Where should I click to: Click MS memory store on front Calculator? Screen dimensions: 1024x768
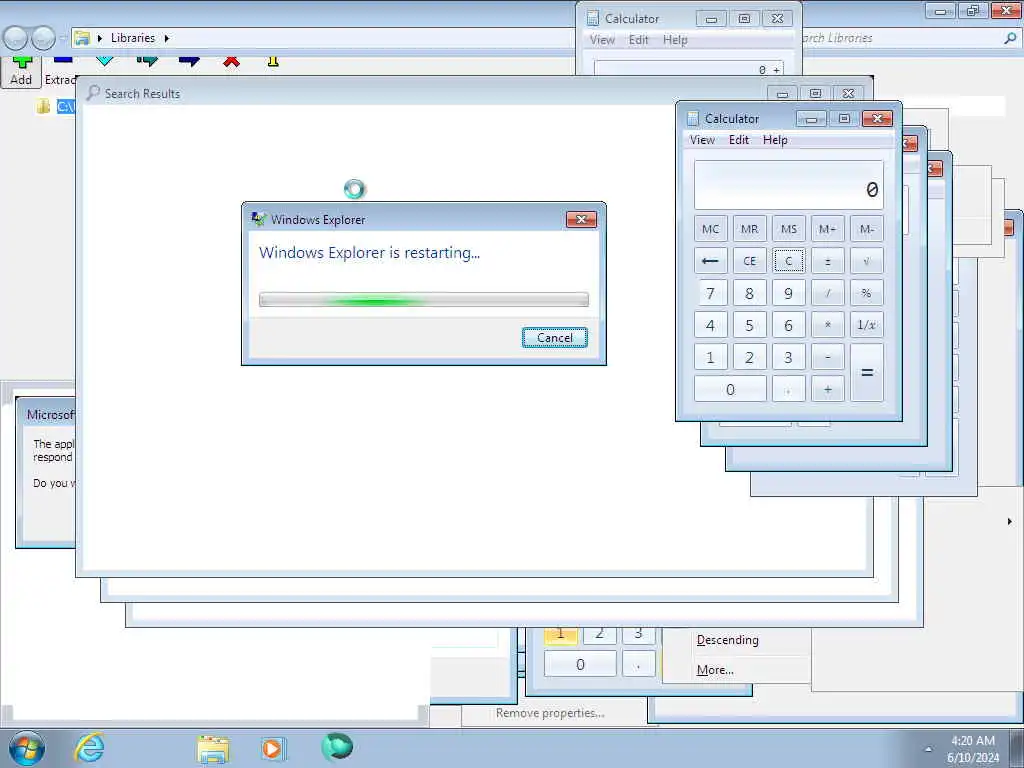pyautogui.click(x=789, y=229)
